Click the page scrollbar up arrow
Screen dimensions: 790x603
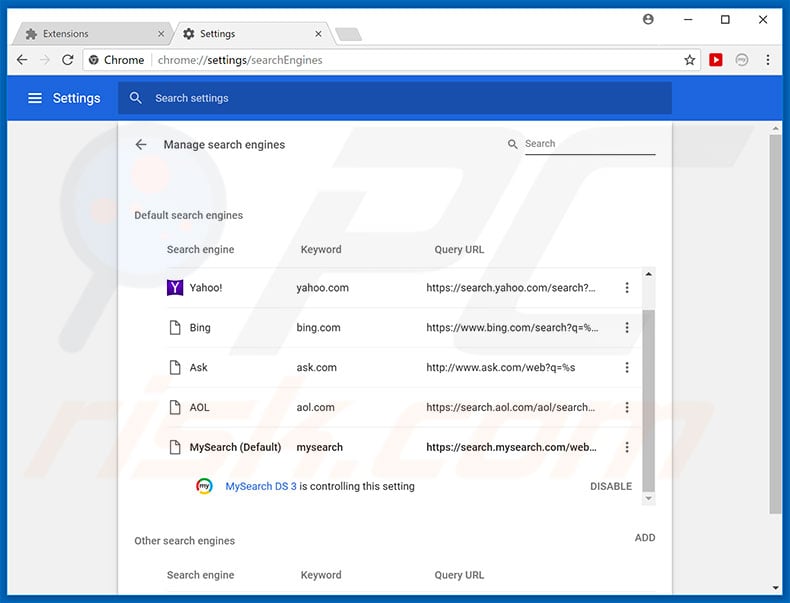coord(775,129)
